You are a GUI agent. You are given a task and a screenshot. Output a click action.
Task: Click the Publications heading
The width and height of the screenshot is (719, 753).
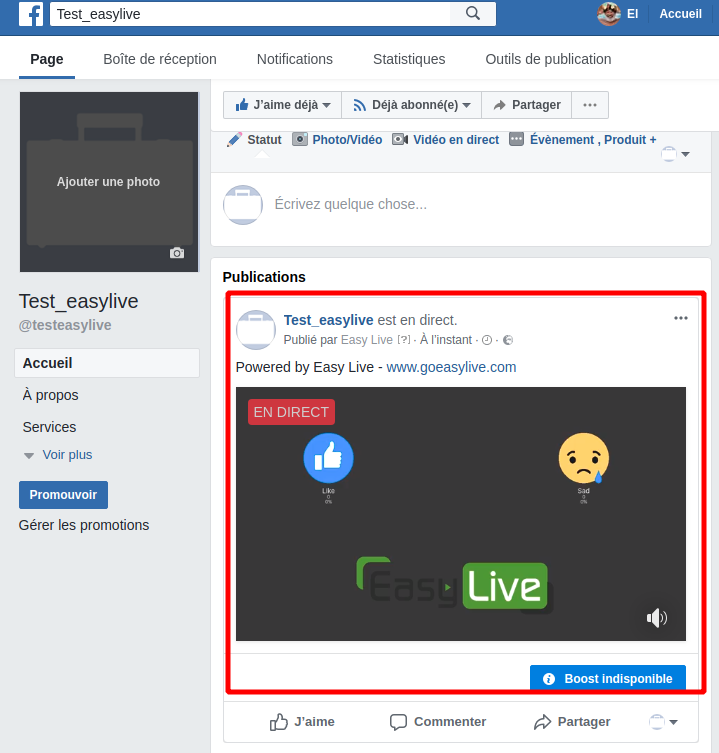coord(264,277)
